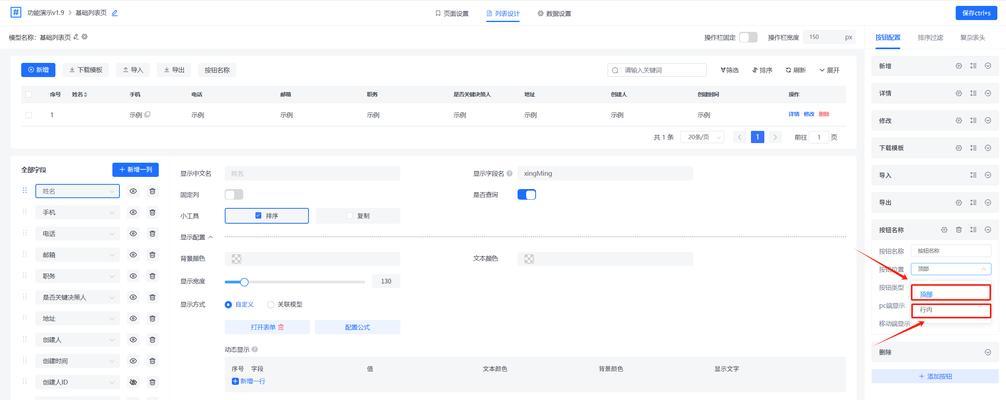The image size is (1006, 400).
Task: Toggle the 固定列 switch
Action: click(234, 195)
